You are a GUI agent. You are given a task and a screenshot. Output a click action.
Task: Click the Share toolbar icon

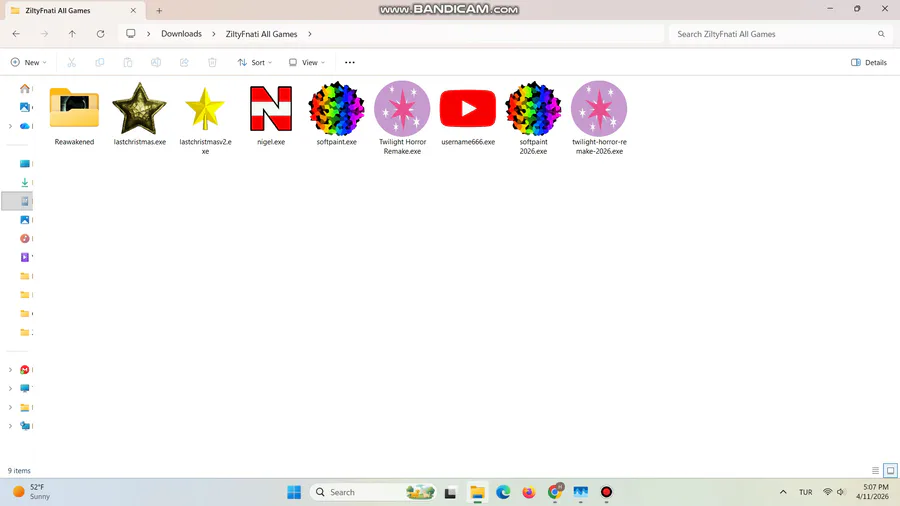click(184, 63)
